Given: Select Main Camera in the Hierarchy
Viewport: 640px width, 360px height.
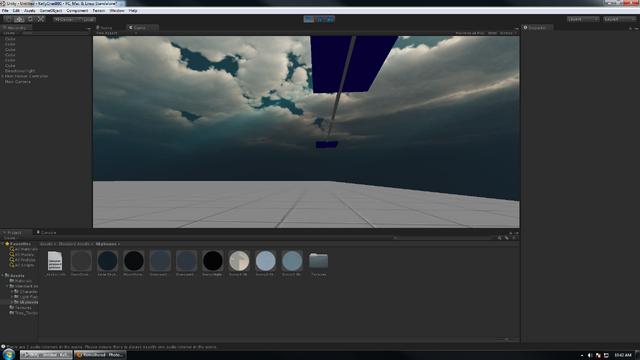Looking at the screenshot, I should pyautogui.click(x=18, y=81).
